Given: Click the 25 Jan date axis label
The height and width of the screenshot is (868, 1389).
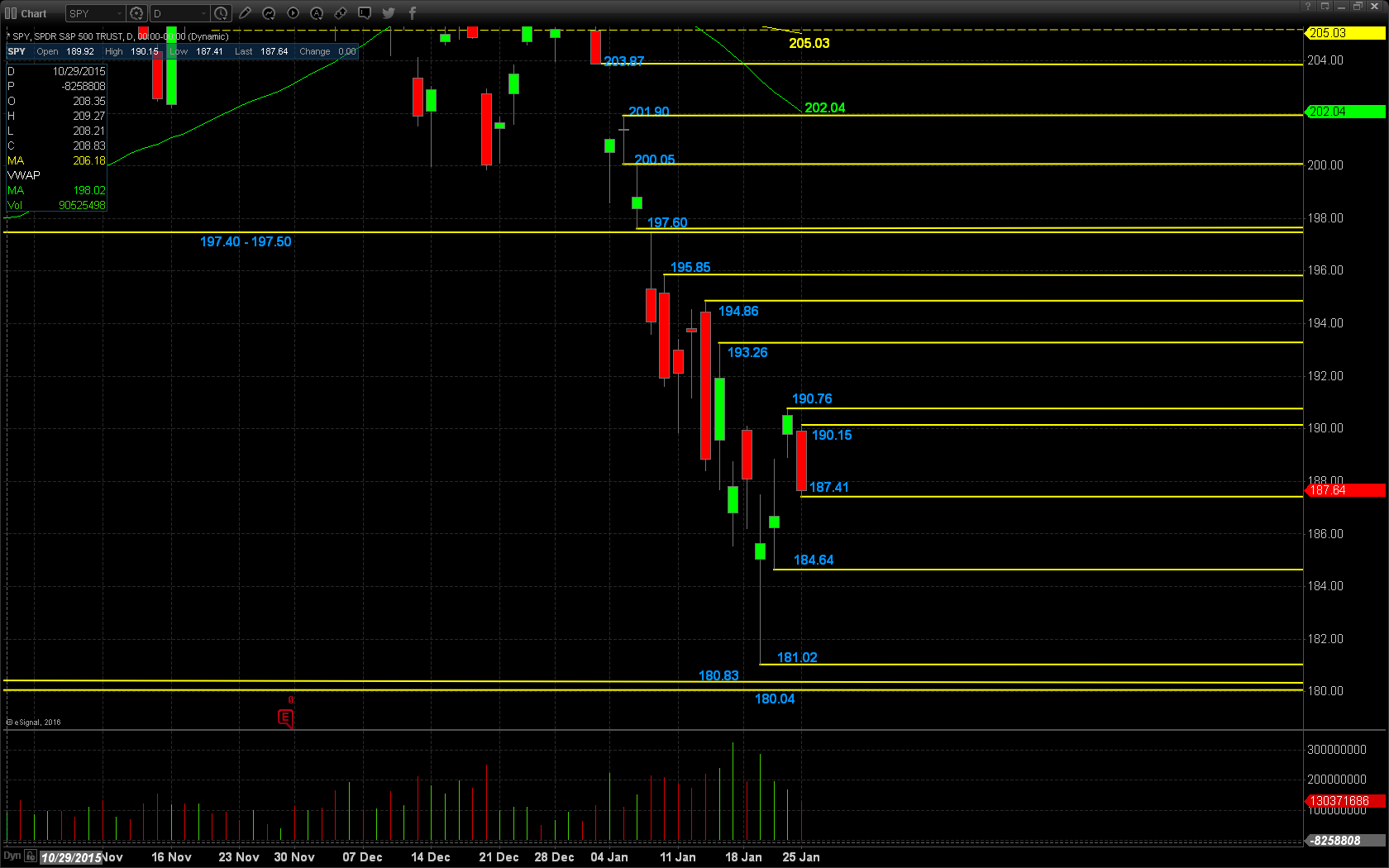Looking at the screenshot, I should click(801, 857).
